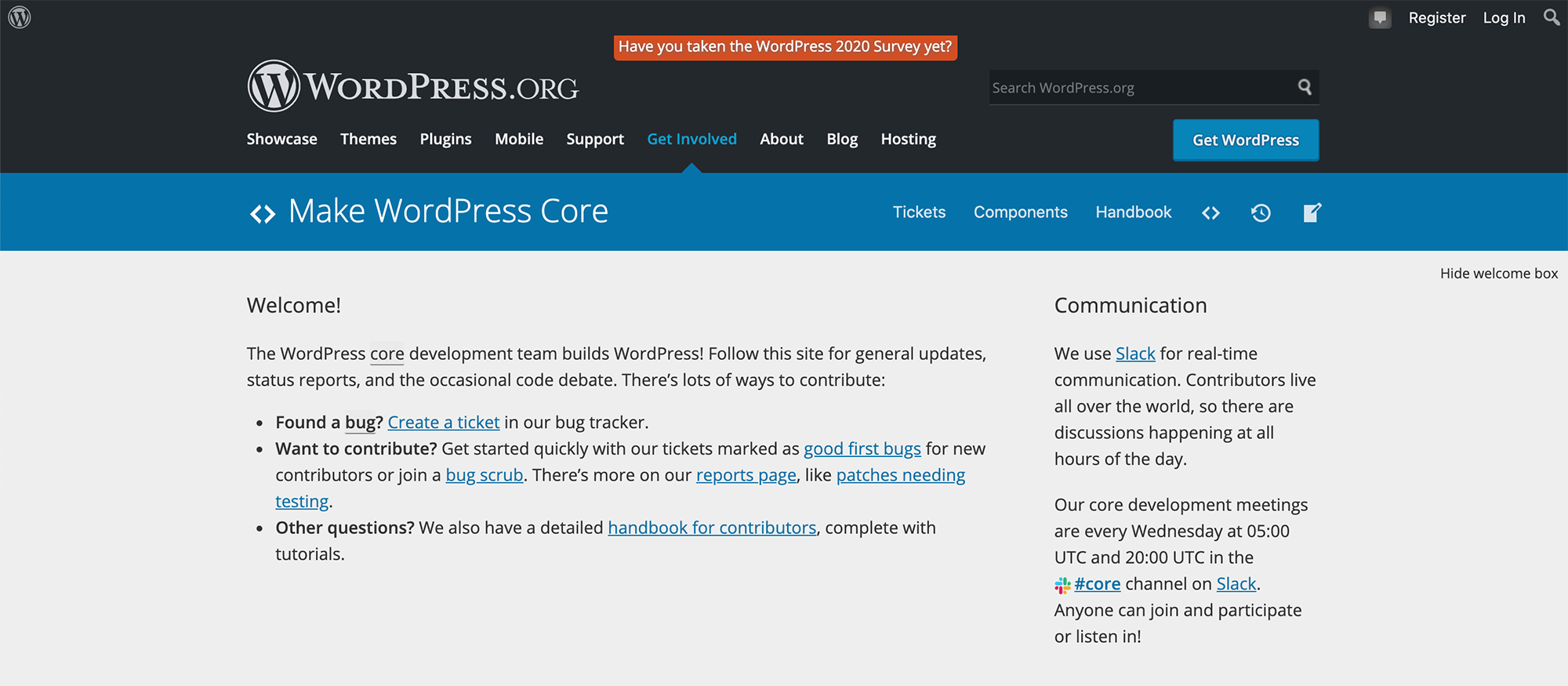Open the WordPress 2020 Survey banner
Screen dimensions: 1568x686
(x=785, y=47)
